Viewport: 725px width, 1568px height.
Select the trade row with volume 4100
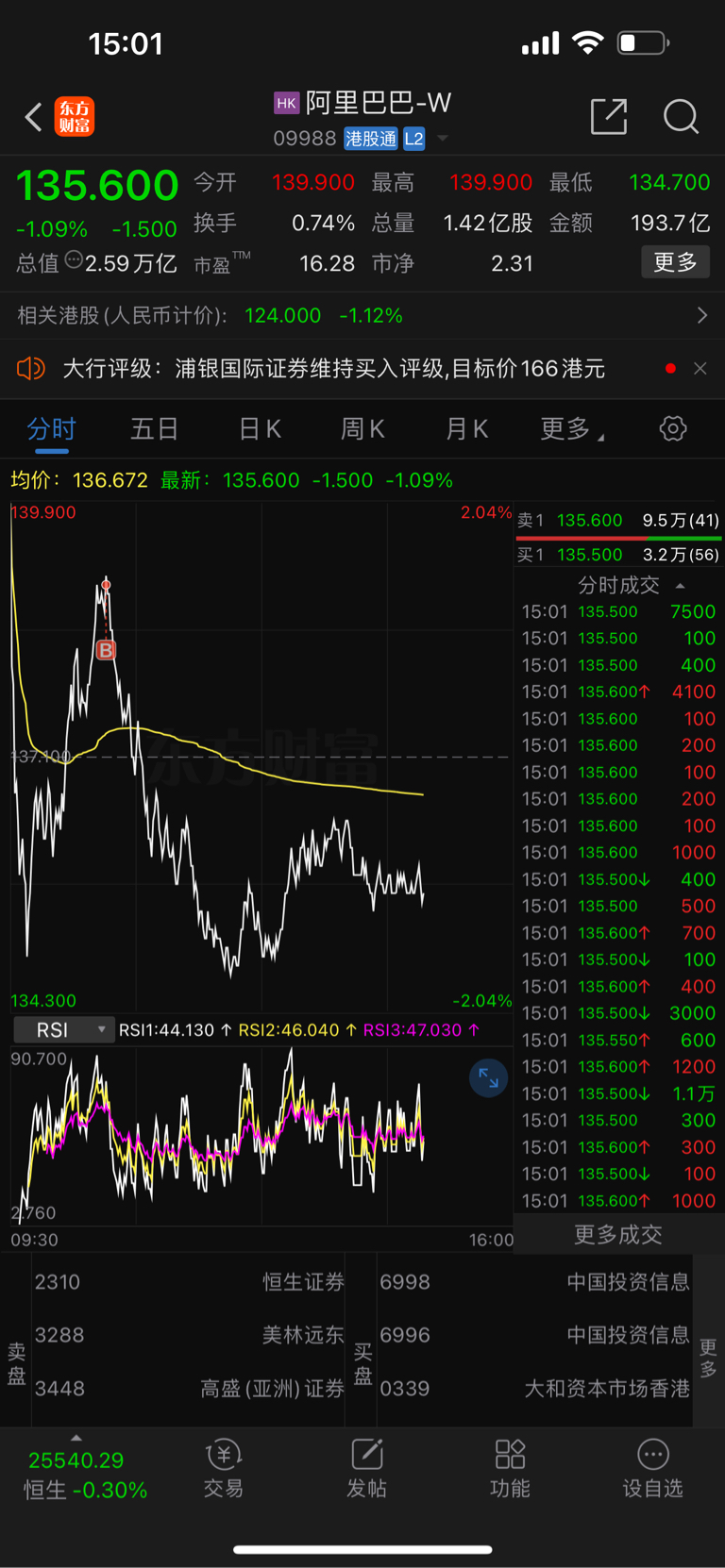point(618,692)
